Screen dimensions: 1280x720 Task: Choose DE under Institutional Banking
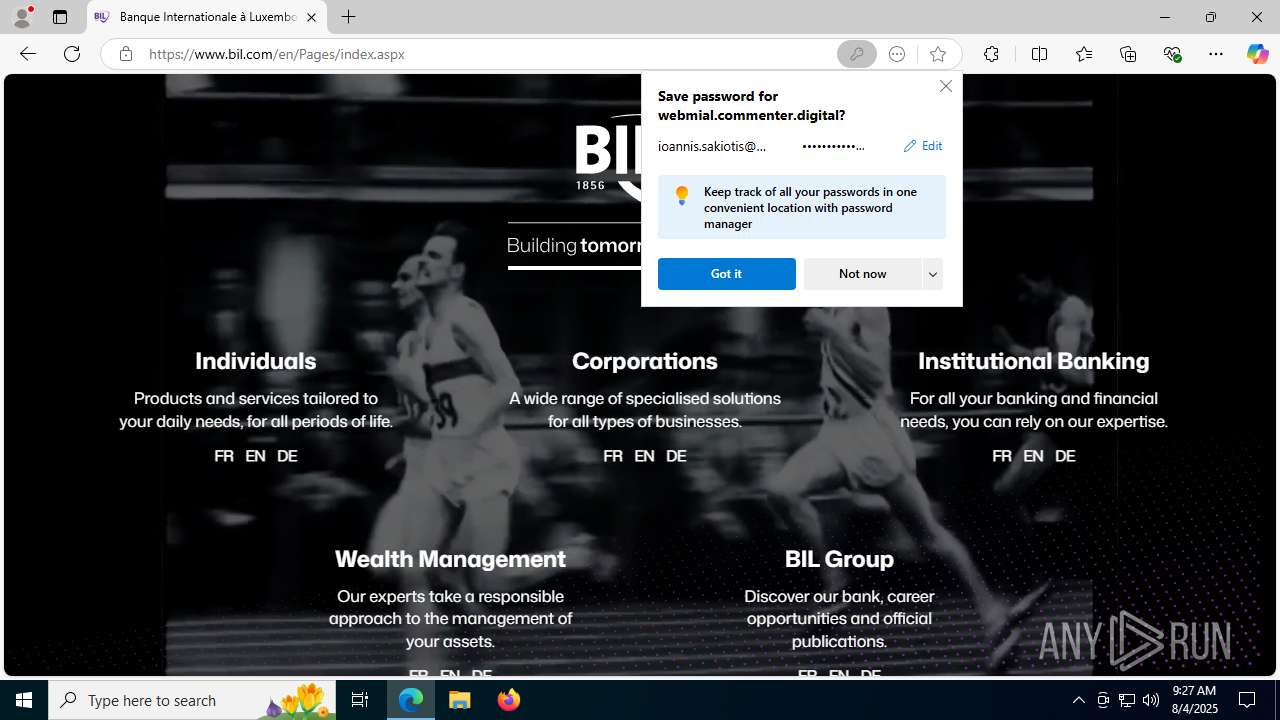pos(1065,456)
